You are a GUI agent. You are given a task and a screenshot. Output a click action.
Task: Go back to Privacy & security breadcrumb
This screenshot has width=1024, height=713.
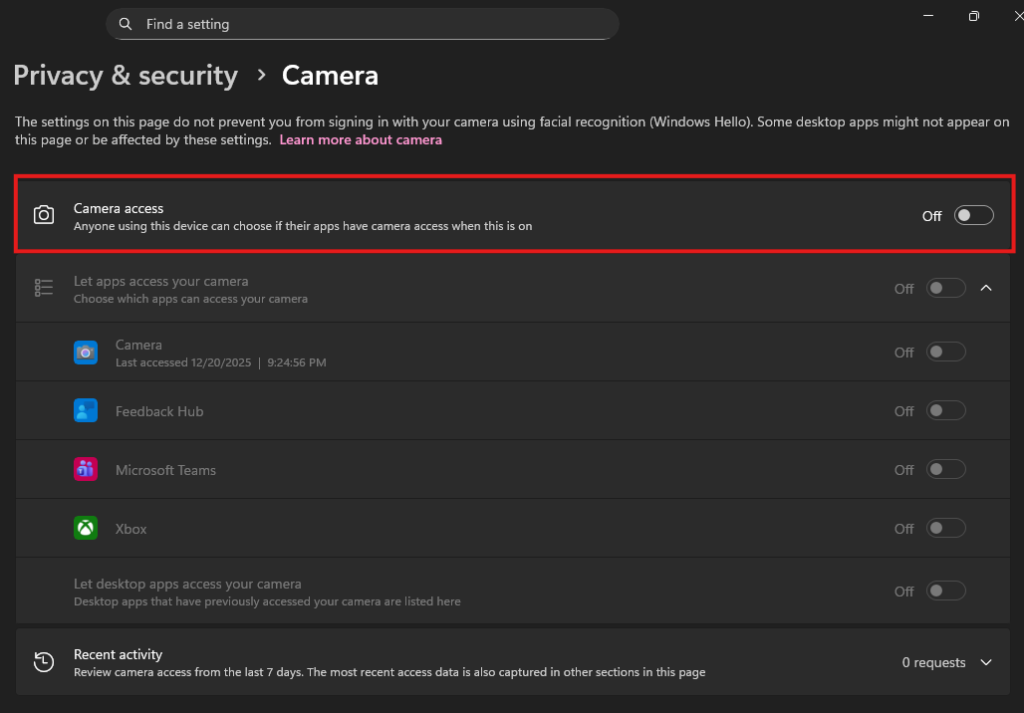click(125, 75)
